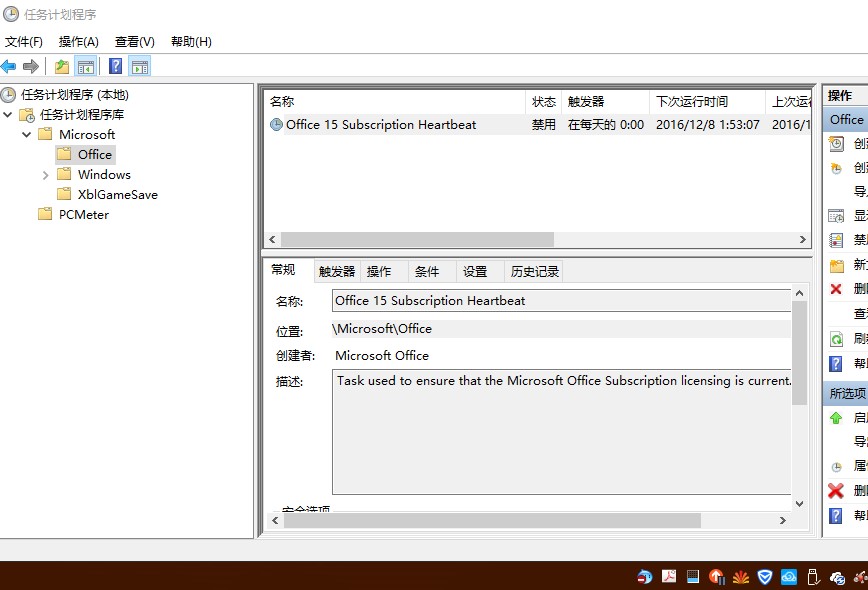The height and width of the screenshot is (590, 868).
Task: Click the orange upload arrow tray icon
Action: click(x=717, y=577)
